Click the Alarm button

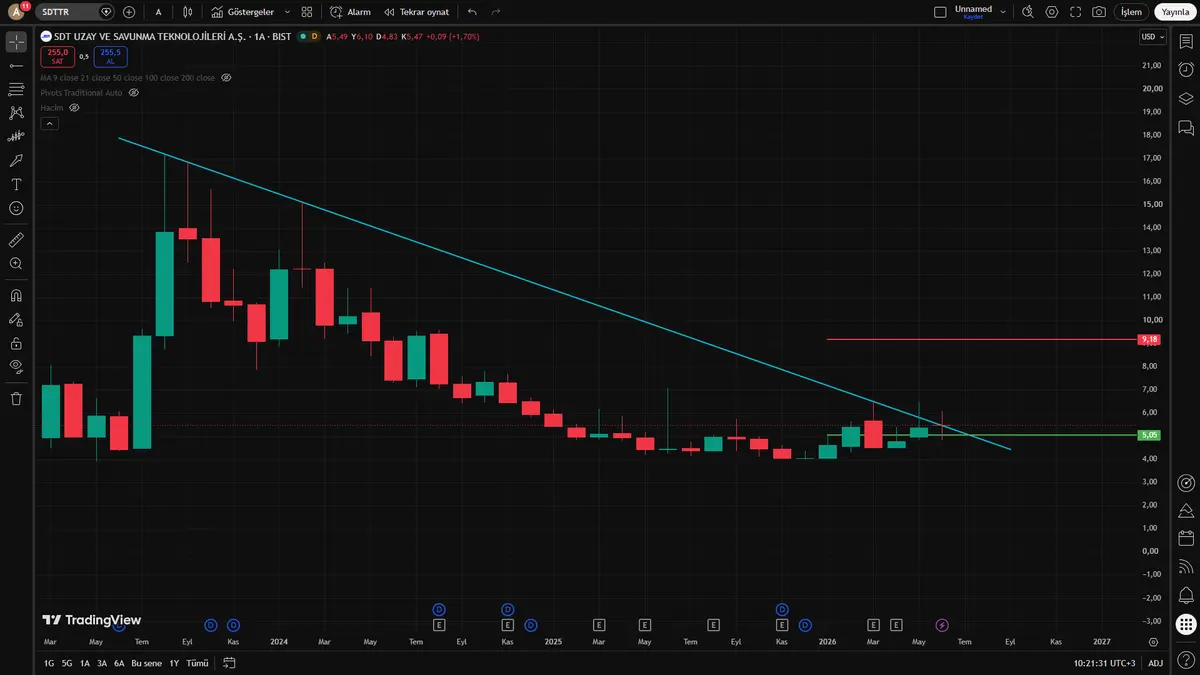(350, 12)
